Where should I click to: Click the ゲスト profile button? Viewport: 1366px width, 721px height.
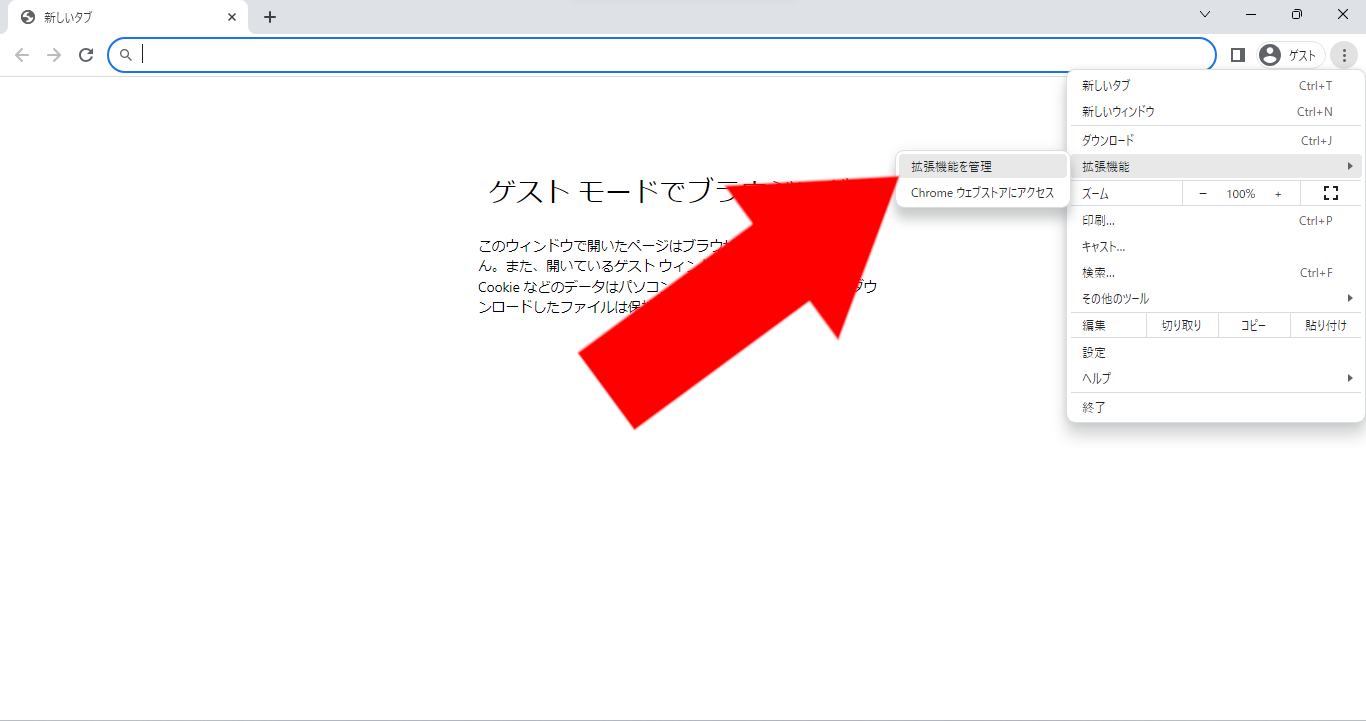(1290, 55)
